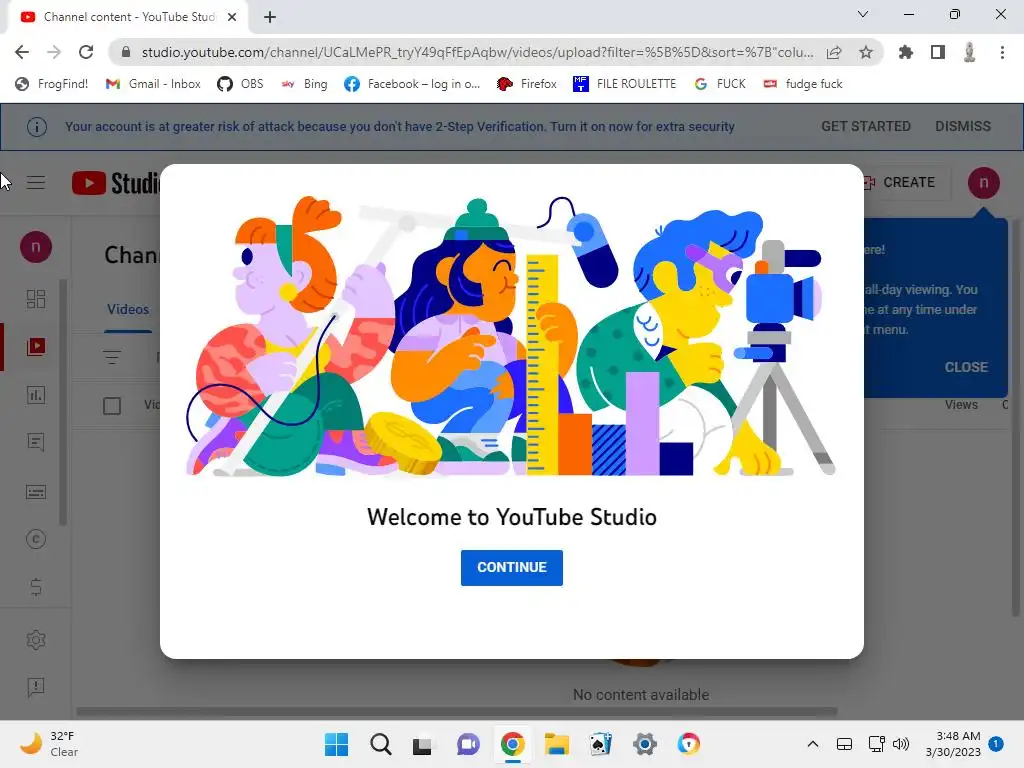Image resolution: width=1024 pixels, height=768 pixels.
Task: Open the Settings gear in the Studio sidebar
Action: pos(36,639)
